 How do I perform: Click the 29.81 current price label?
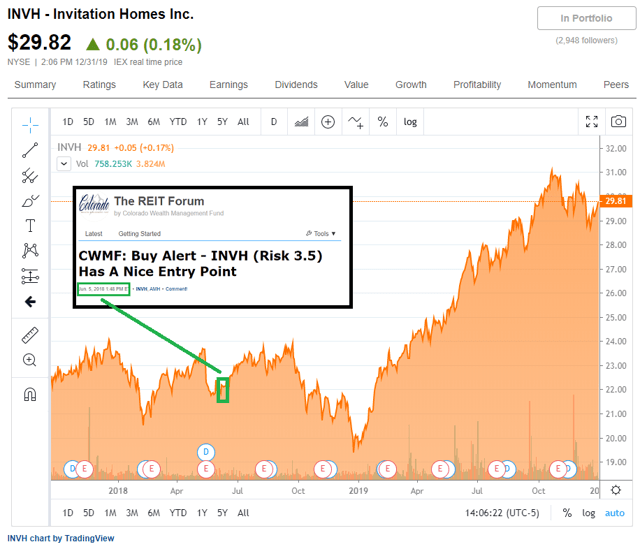(x=616, y=201)
